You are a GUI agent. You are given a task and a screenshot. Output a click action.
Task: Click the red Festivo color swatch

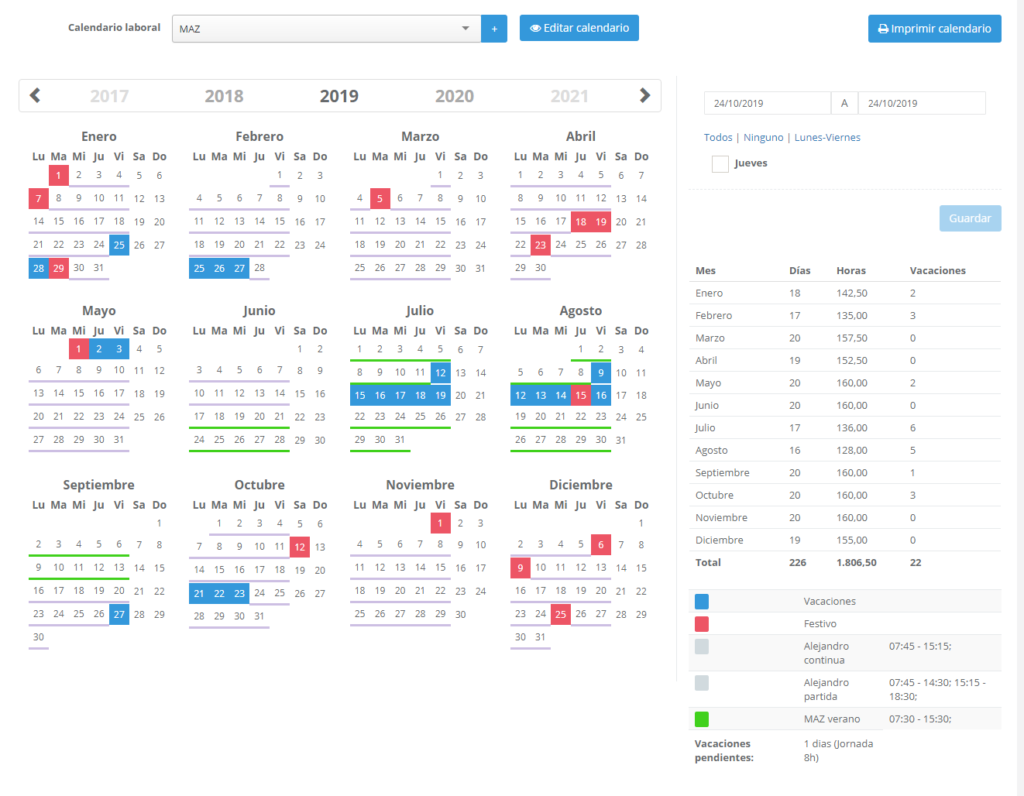tap(702, 624)
